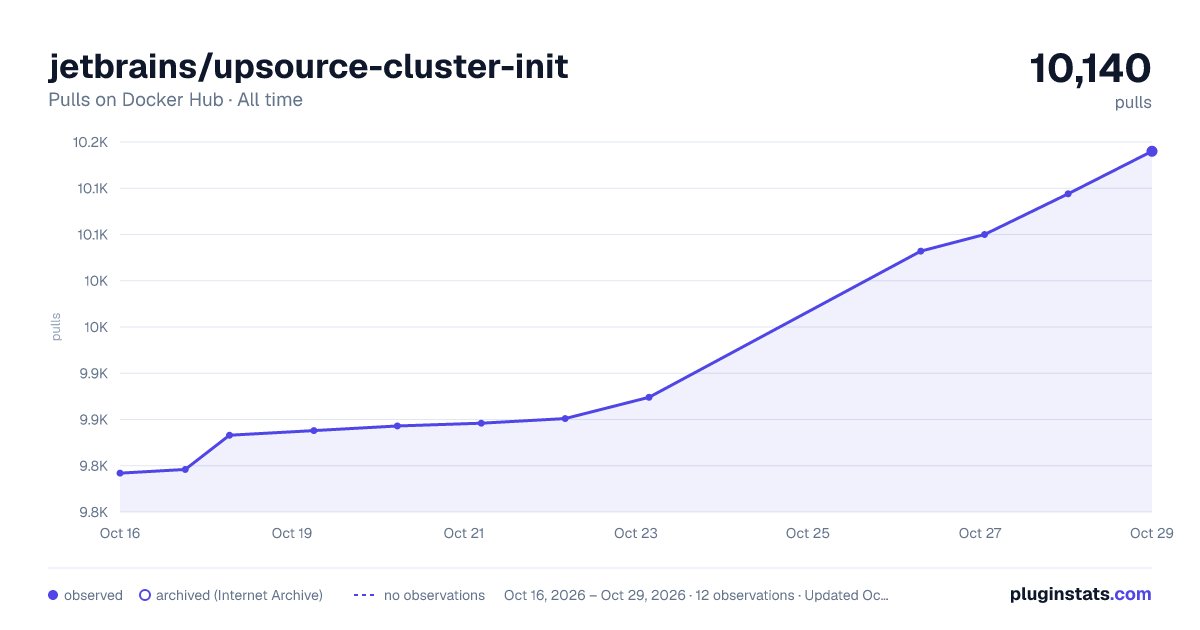Click the 10,140 total pulls figure
The image size is (1200, 630).
[1091, 68]
